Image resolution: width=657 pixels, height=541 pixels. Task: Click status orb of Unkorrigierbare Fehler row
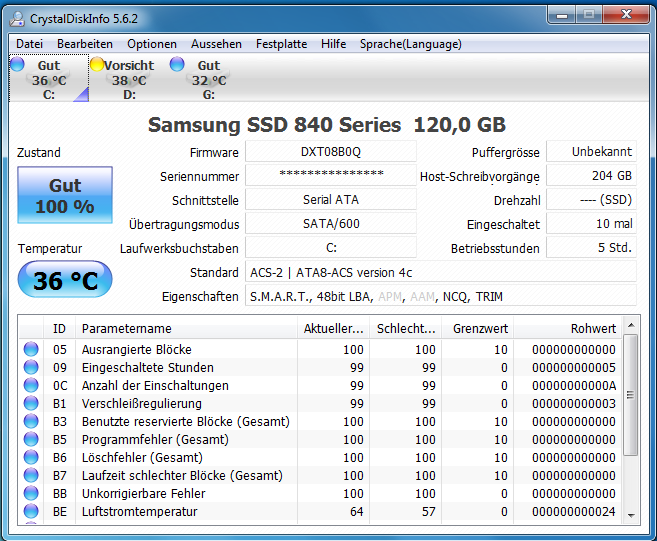31,493
